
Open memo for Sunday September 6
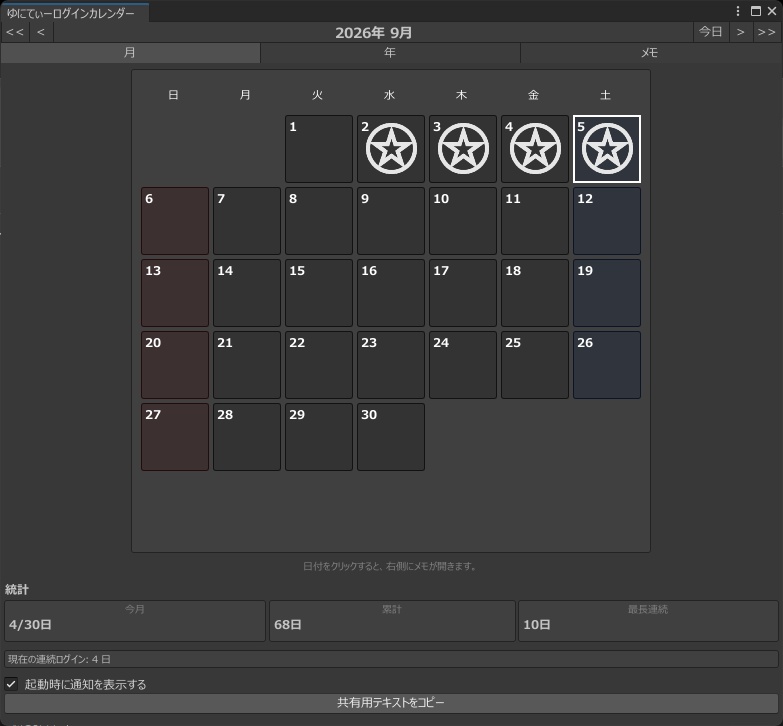coord(175,221)
